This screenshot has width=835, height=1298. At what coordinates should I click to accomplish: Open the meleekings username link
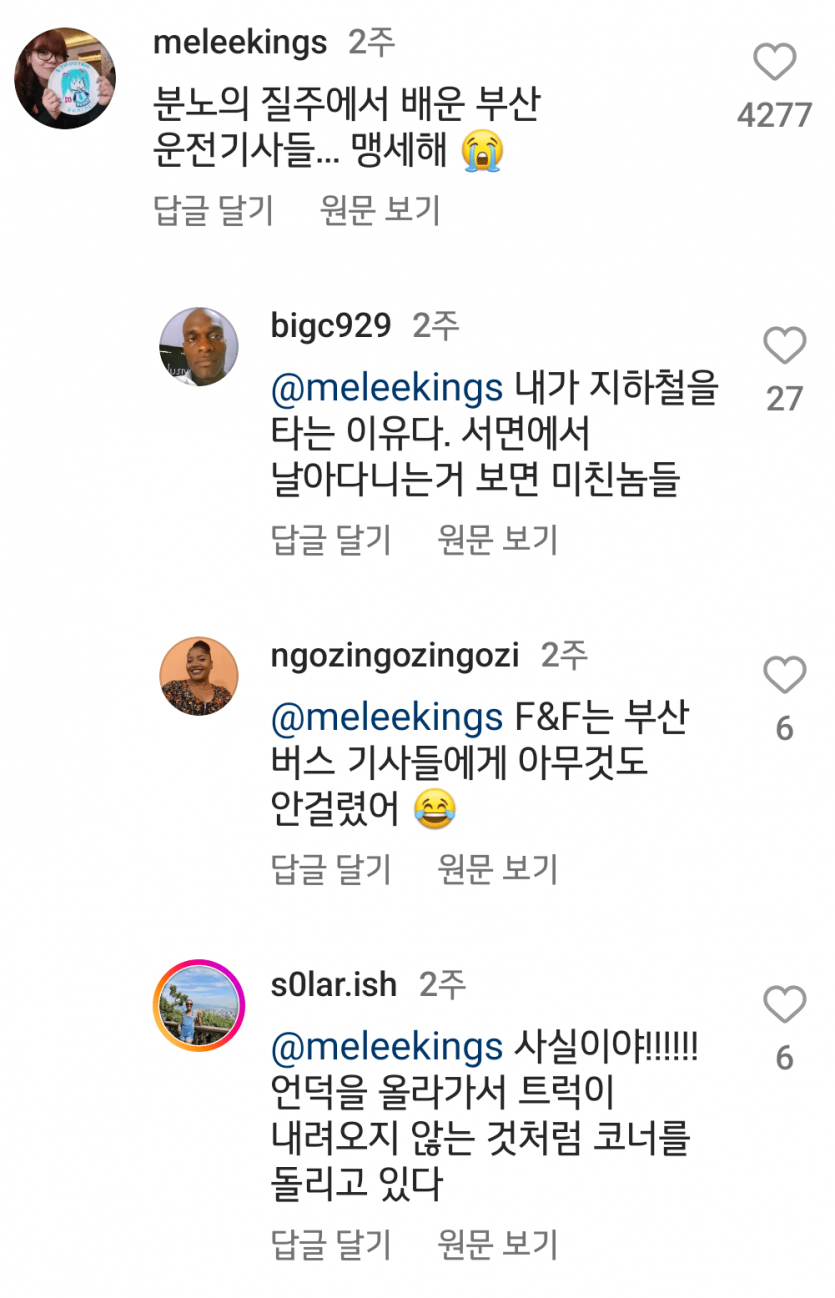pyautogui.click(x=240, y=42)
